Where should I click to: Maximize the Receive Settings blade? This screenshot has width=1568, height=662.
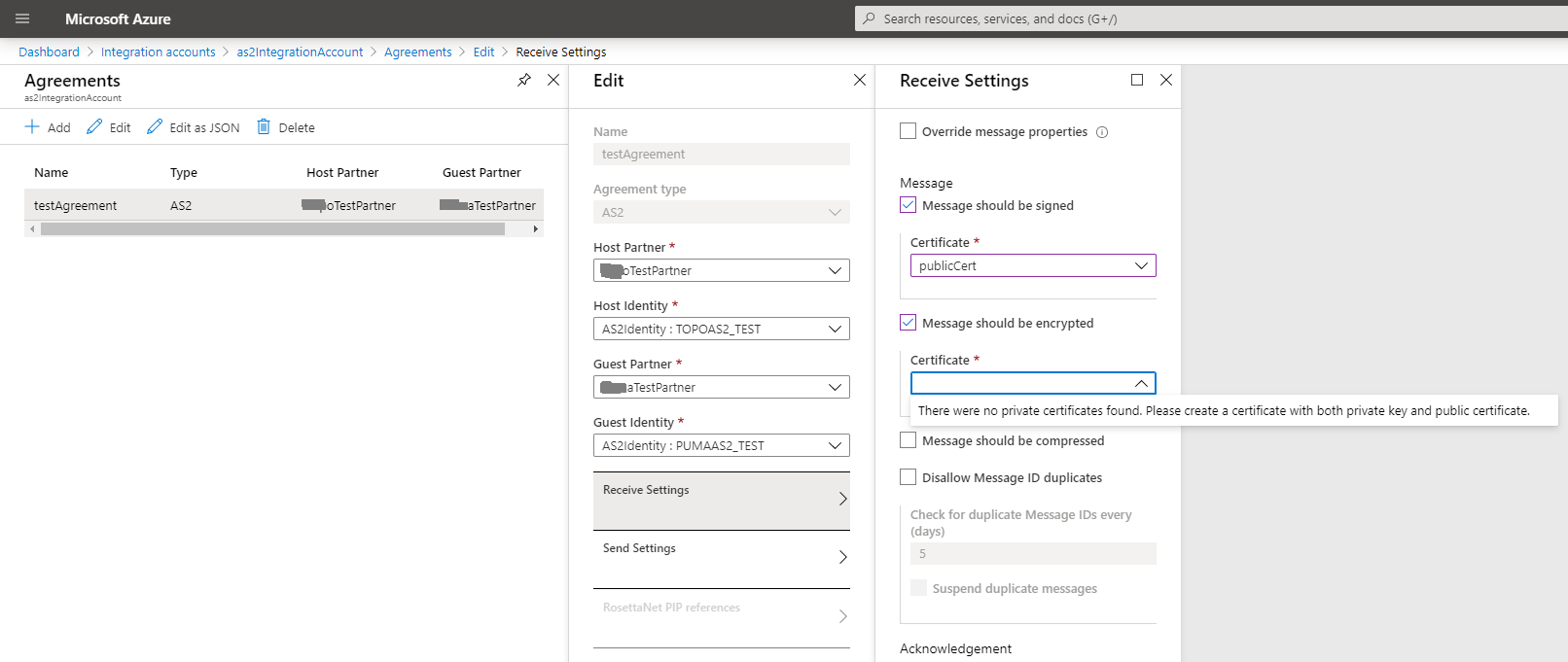(x=1137, y=80)
